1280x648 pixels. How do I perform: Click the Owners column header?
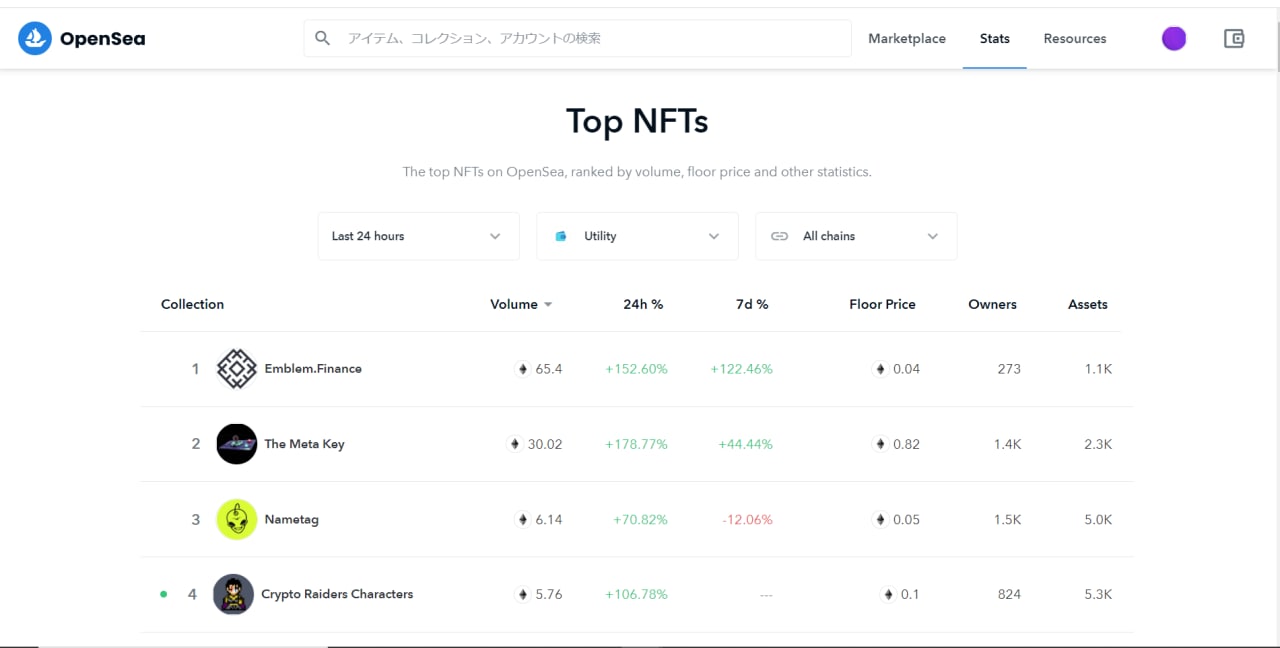pos(992,304)
